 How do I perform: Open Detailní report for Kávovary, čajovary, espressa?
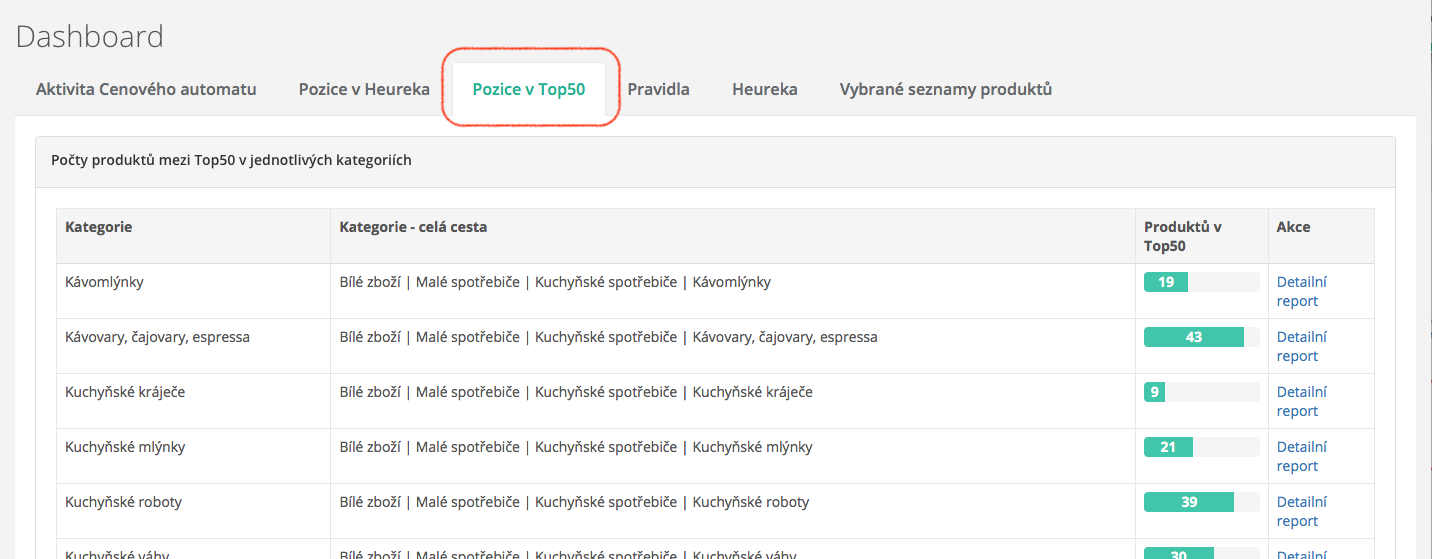pos(1301,346)
